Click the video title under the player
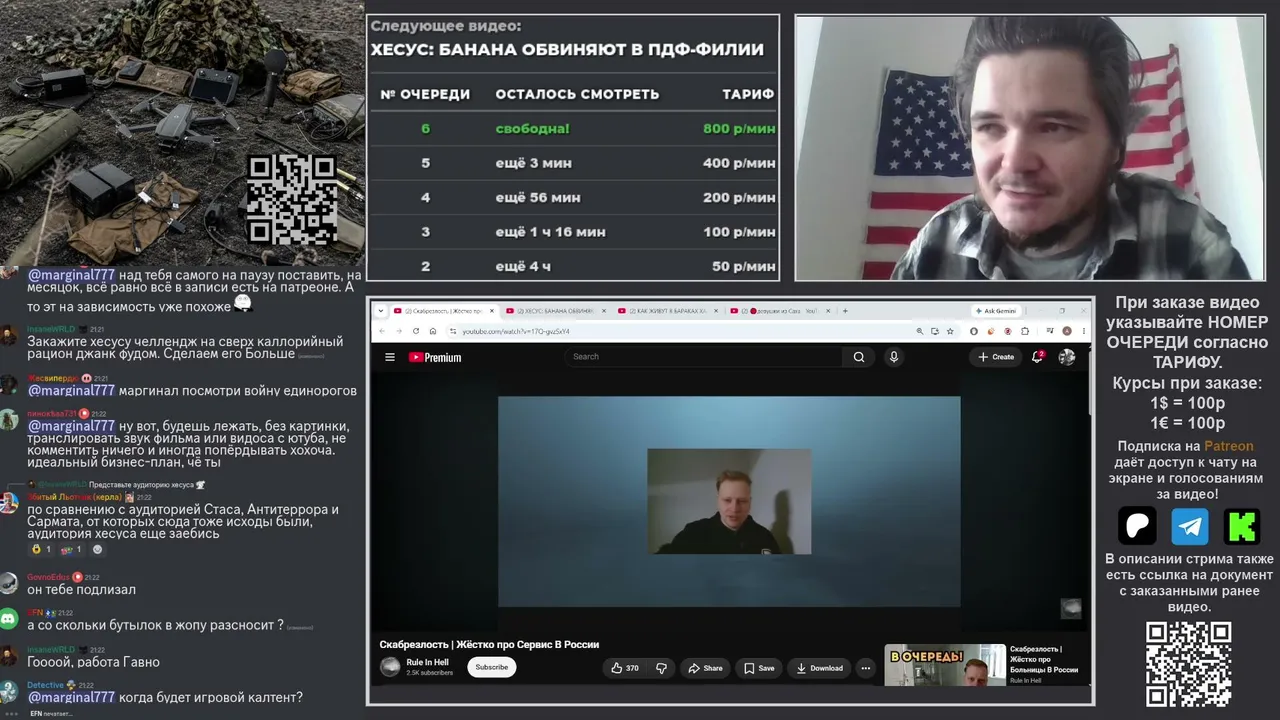The width and height of the screenshot is (1280, 720). click(x=489, y=644)
